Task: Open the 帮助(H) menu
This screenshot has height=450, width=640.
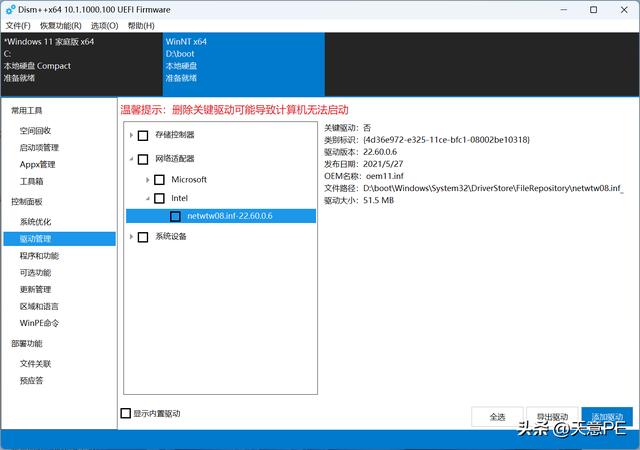Action: click(x=141, y=26)
